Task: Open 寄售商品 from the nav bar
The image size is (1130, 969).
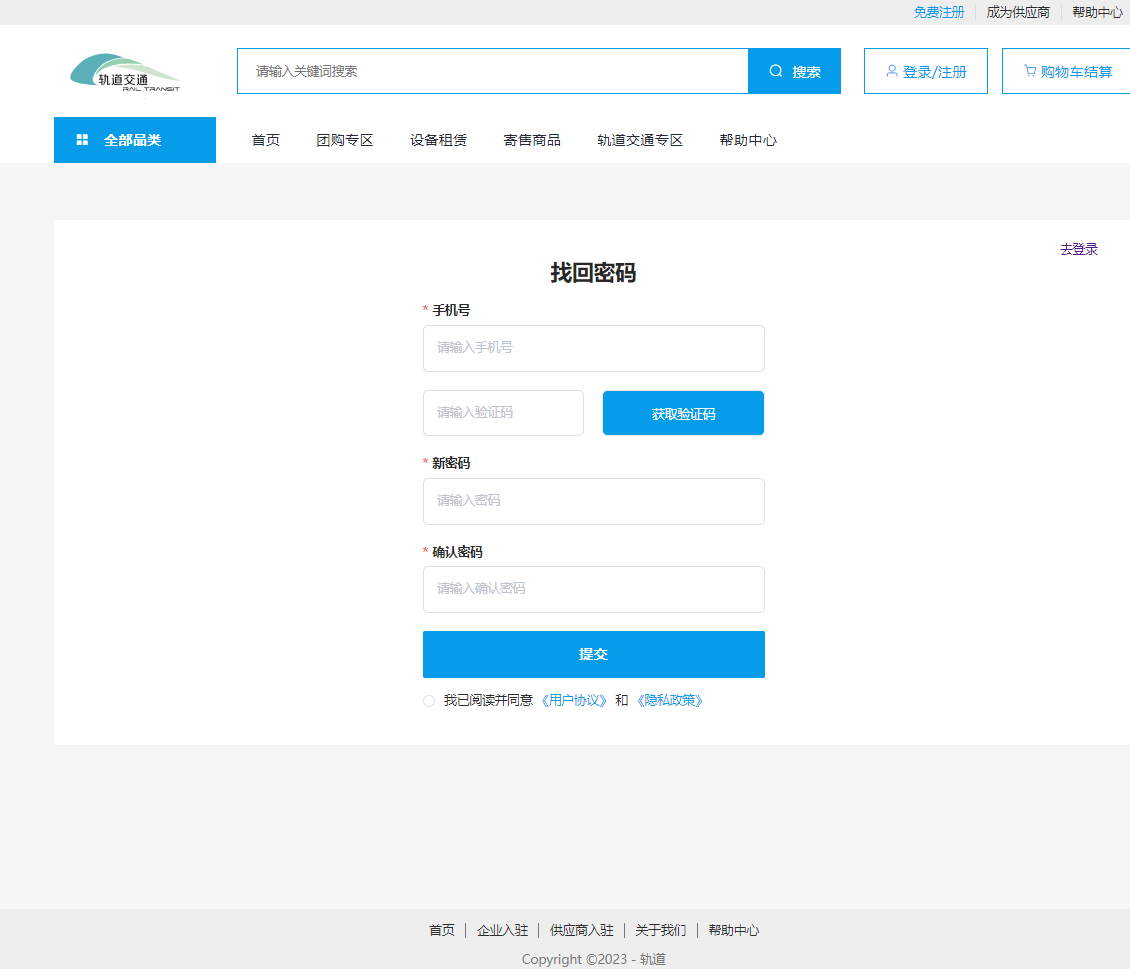Action: (x=531, y=140)
